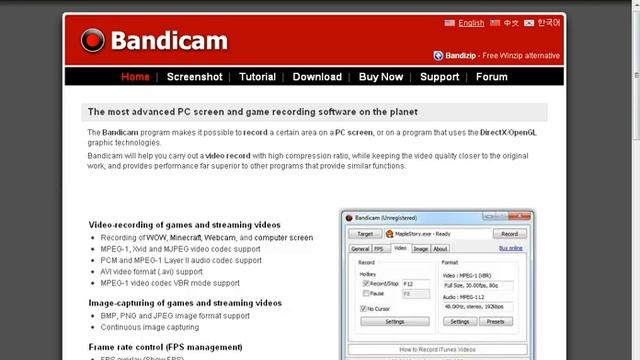Toggle the Pause hotkey checkbox
The width and height of the screenshot is (640, 360).
[x=366, y=293]
